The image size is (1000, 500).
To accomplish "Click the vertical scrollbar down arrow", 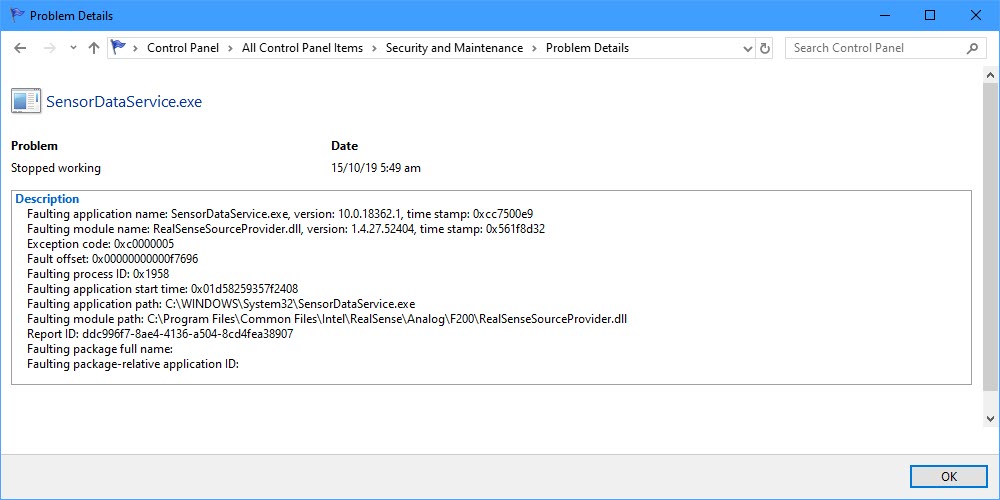I will [991, 419].
